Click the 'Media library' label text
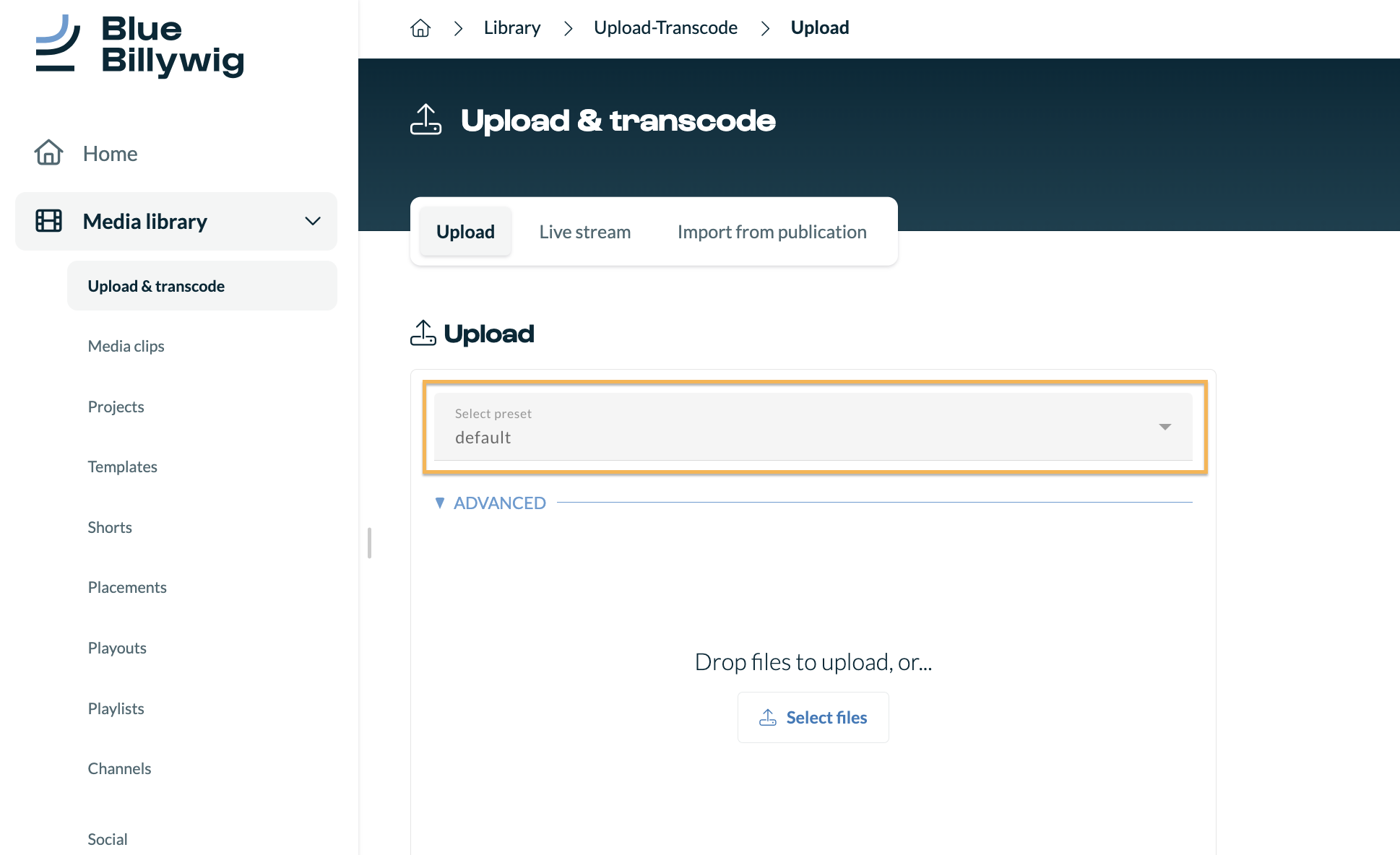 pos(145,221)
